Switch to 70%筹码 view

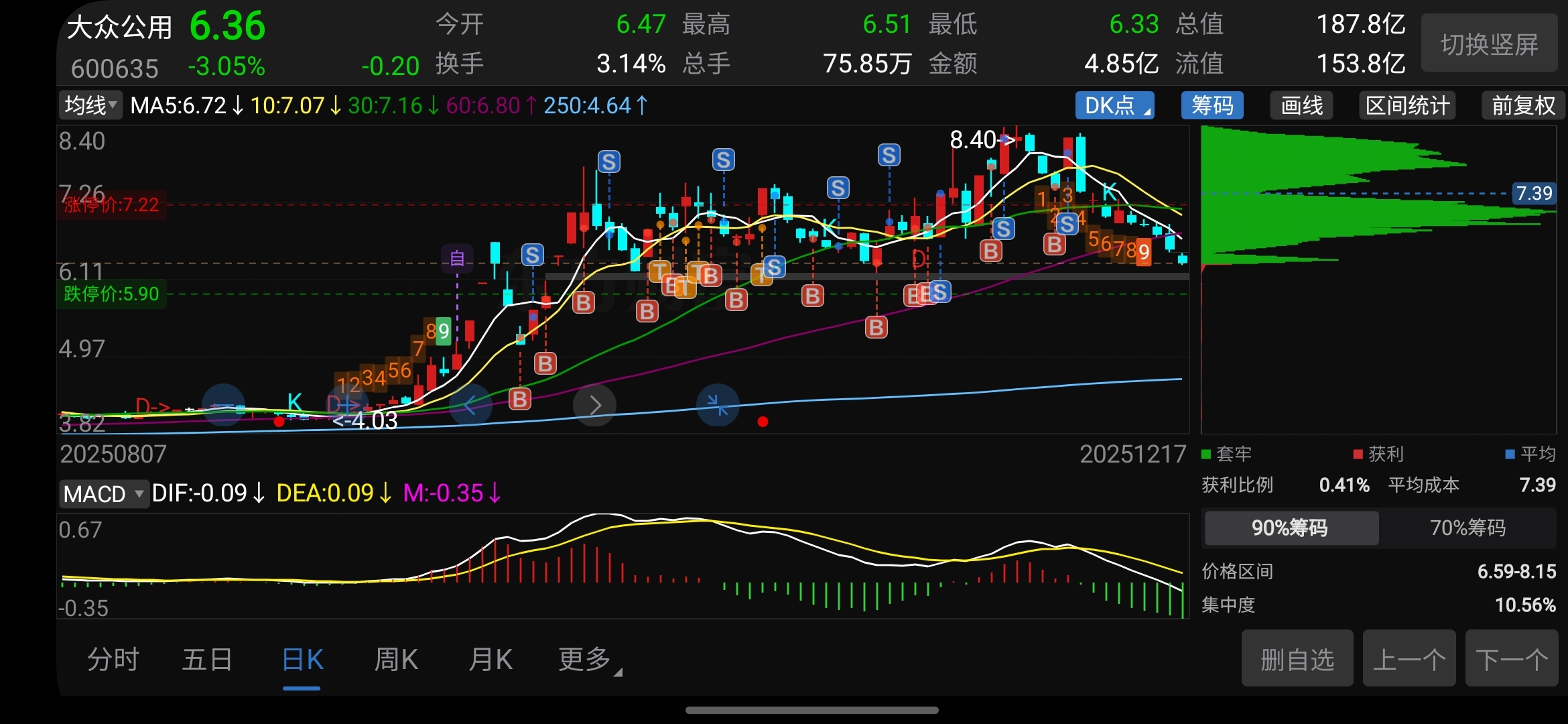(1467, 528)
